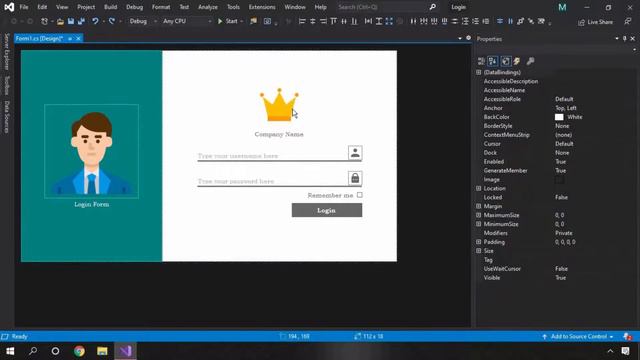The height and width of the screenshot is (360, 640).
Task: Open the Format menu
Action: tap(161, 7)
